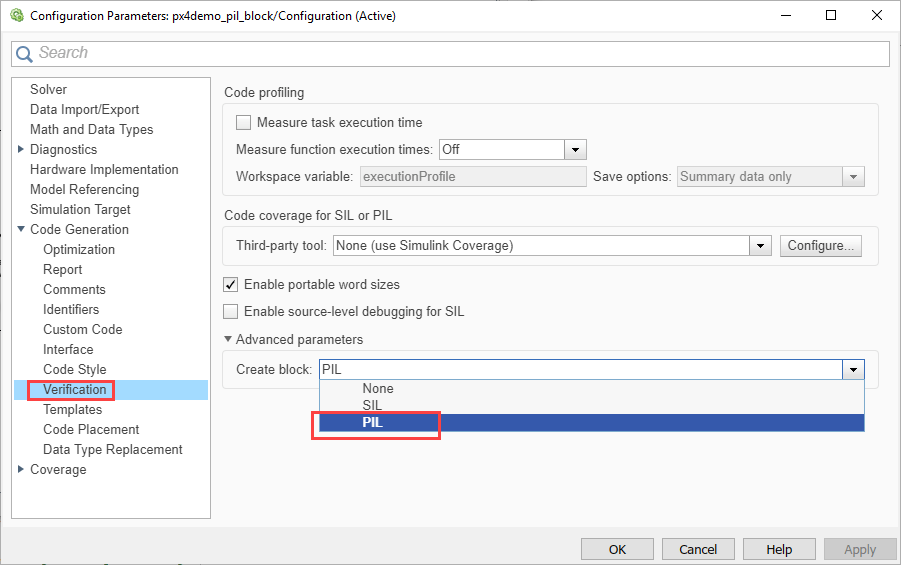
Task: Select SIL in Create block list
Action: 372,406
